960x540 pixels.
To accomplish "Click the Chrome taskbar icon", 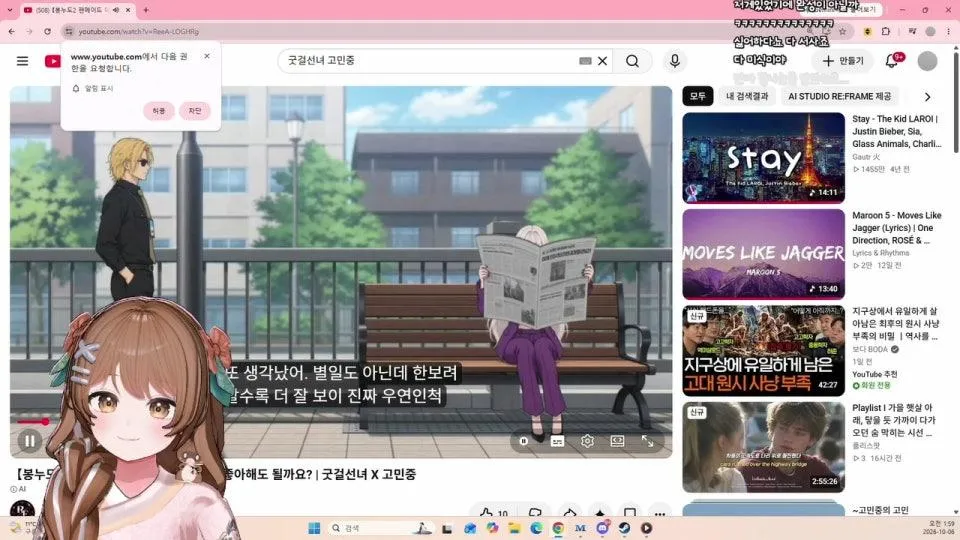I will (x=558, y=528).
